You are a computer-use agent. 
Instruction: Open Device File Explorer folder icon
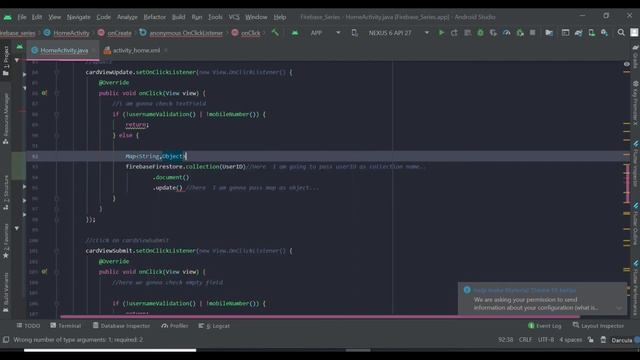point(549,33)
